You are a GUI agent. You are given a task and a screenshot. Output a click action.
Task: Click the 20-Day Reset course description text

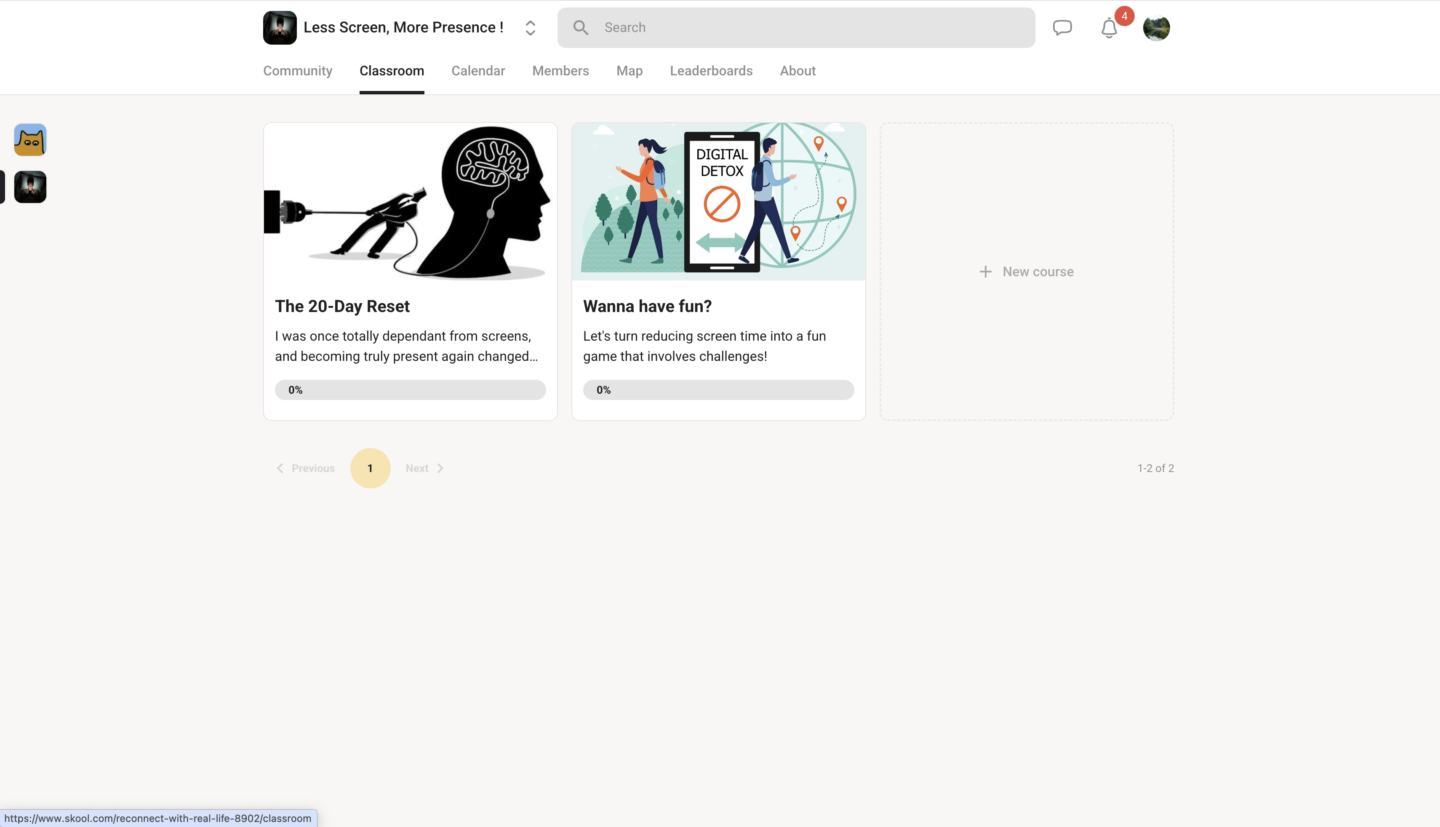click(x=407, y=346)
